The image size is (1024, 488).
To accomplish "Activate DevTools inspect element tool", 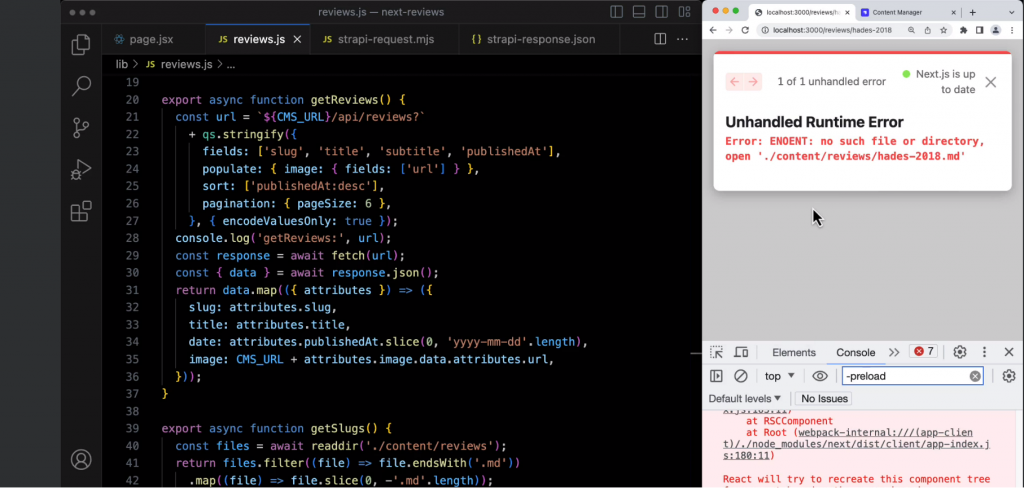I will point(716,352).
